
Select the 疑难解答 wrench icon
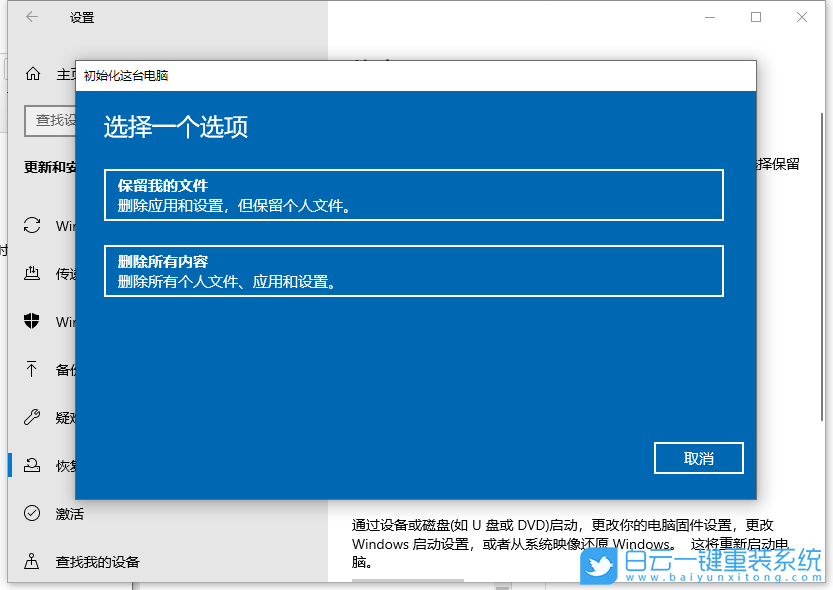tap(29, 417)
